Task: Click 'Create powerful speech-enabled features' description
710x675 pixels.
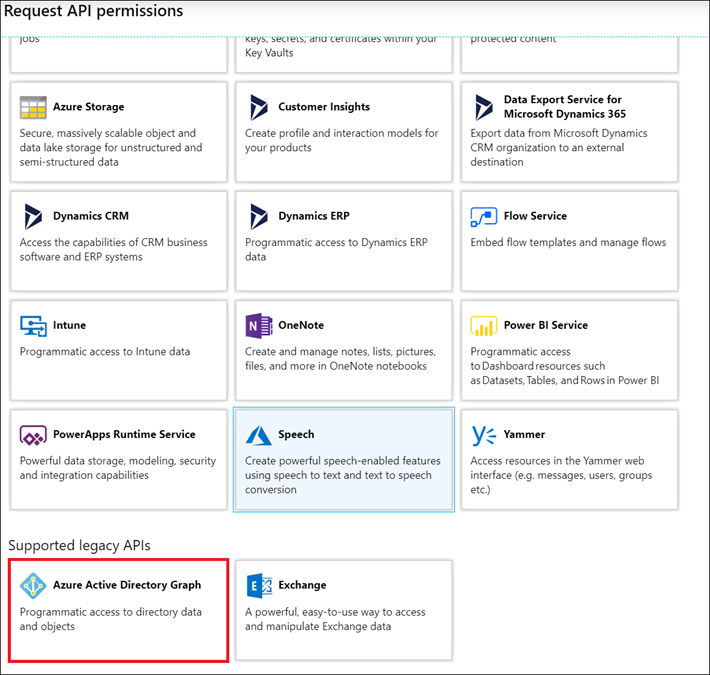Action: [343, 475]
